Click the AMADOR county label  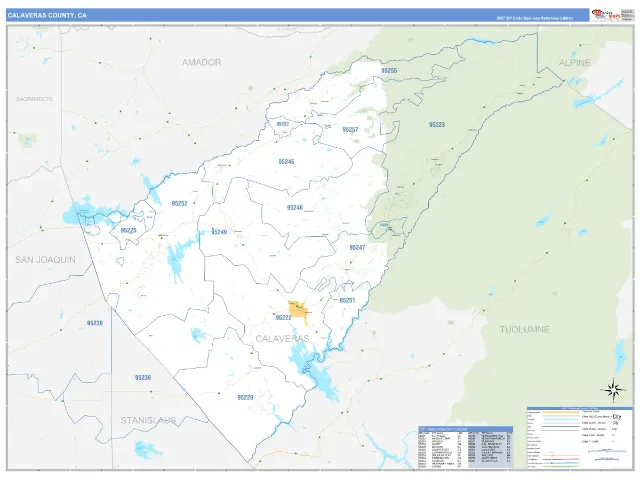click(201, 62)
